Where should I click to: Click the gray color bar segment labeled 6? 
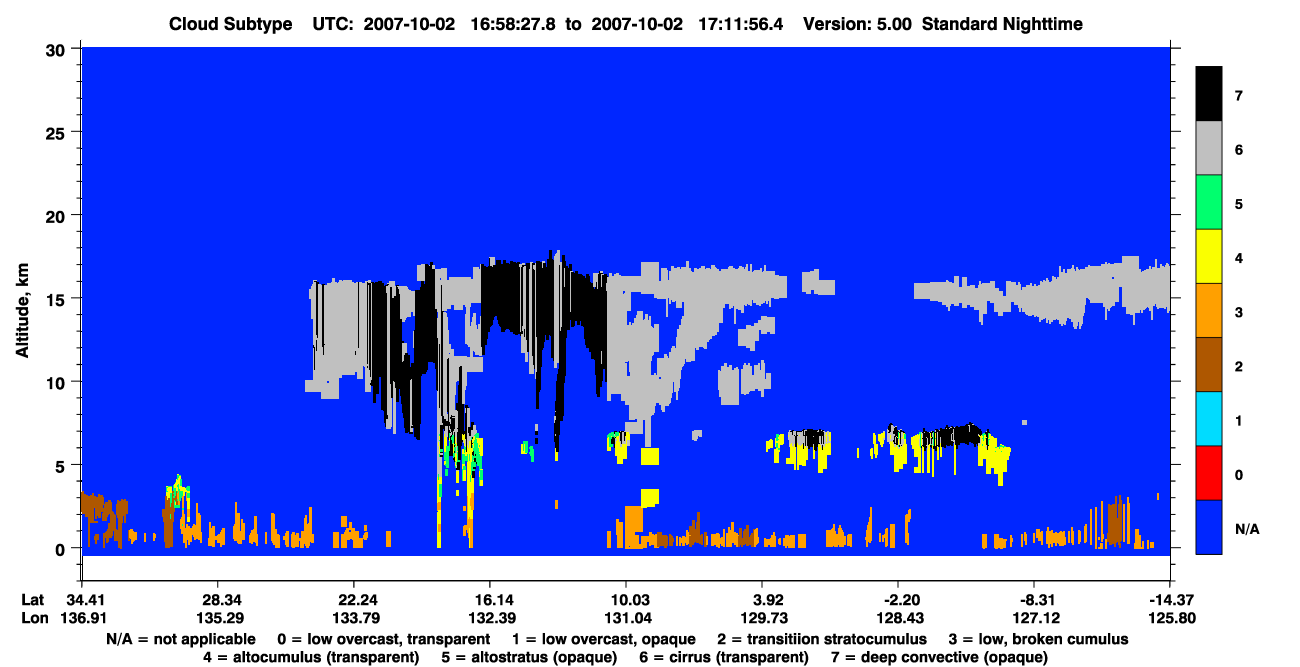pos(1209,149)
